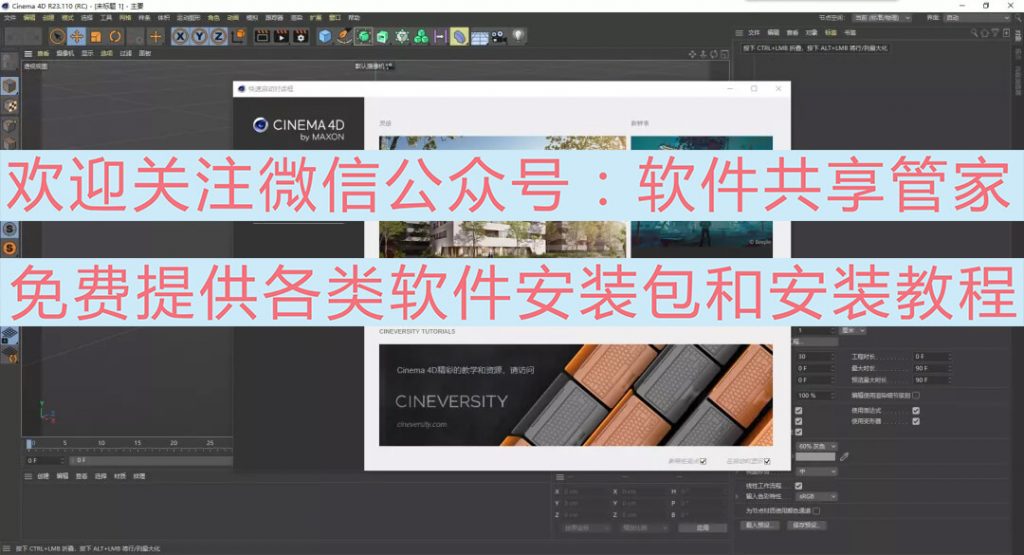Click the gray color swatch
This screenshot has height=555, width=1024.
point(816,457)
